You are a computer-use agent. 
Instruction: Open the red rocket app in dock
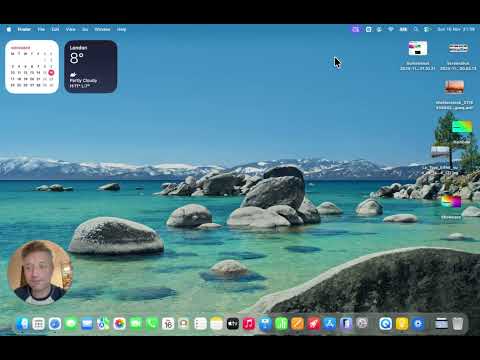point(314,324)
